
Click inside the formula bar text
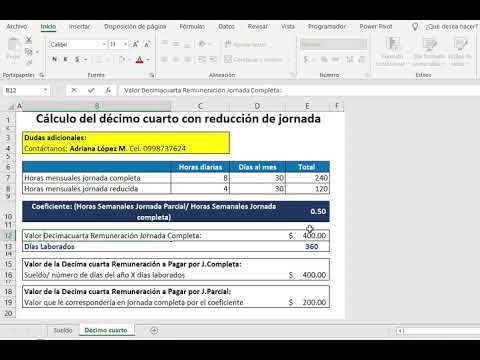click(203, 90)
